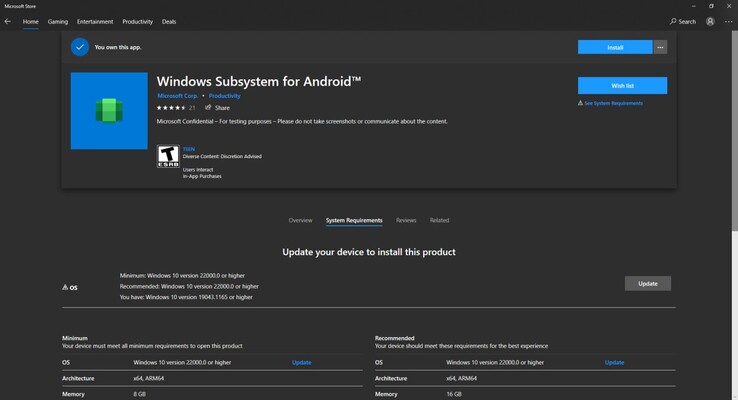Open the Microsoft Corp. publisher link
This screenshot has height=400, width=738.
click(177, 96)
